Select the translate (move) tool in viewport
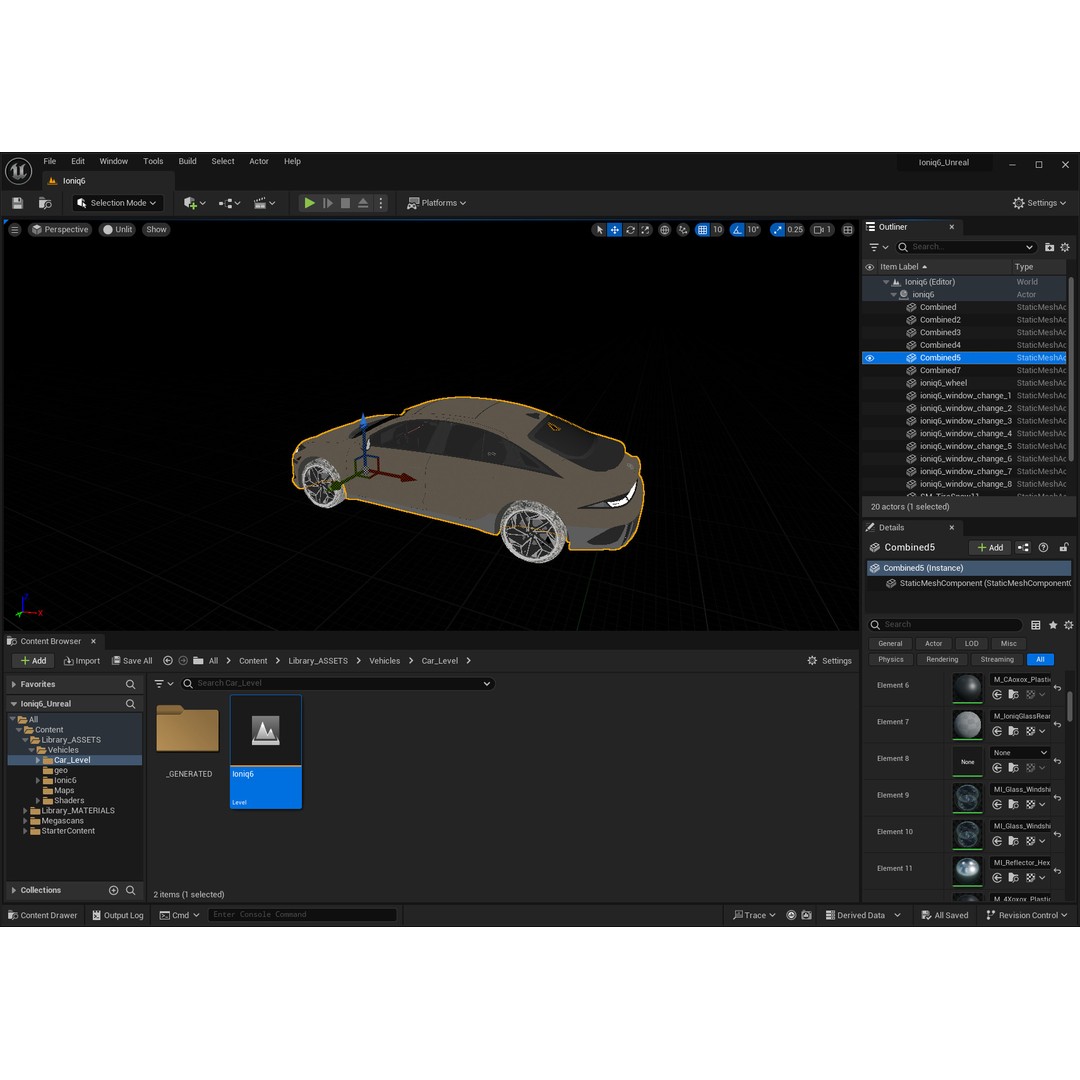The image size is (1080, 1080). (x=614, y=229)
